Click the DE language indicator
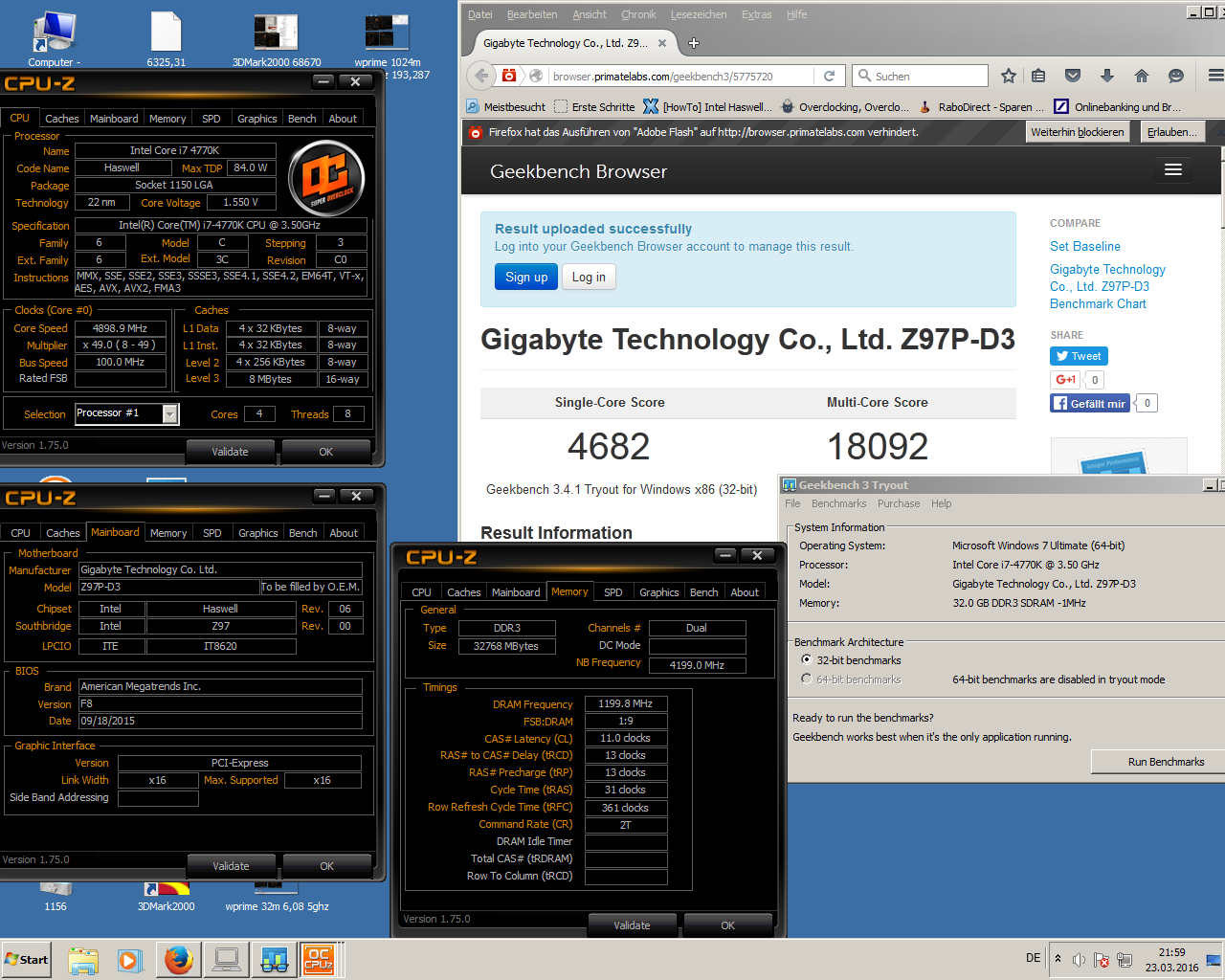Viewport: 1225px width, 980px height. point(1033,958)
